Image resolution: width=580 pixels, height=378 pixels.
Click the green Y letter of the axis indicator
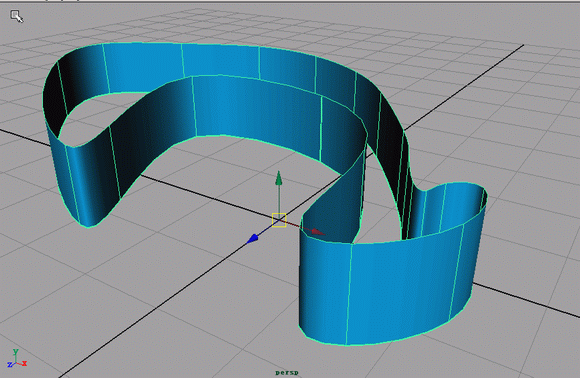(16, 352)
